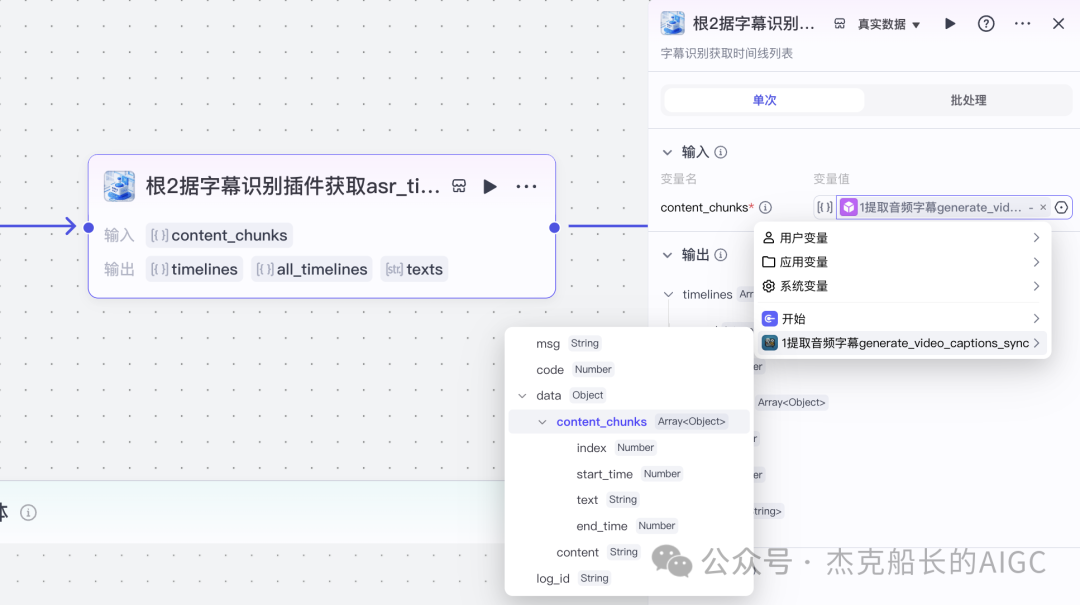Viewport: 1080px width, 605px height.
Task: Click the 用户变量 person icon
Action: [769, 238]
